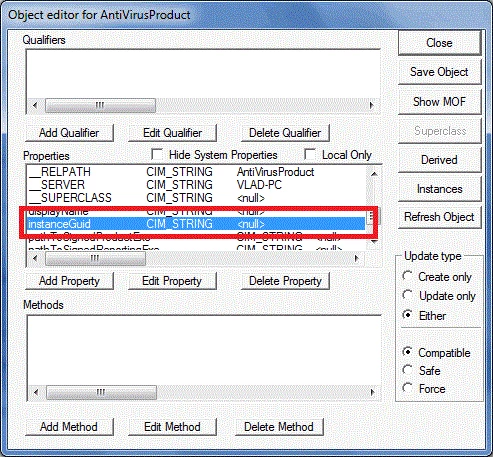This screenshot has height=457, width=493.
Task: Click the VLAD-PC value
Action: (259, 185)
